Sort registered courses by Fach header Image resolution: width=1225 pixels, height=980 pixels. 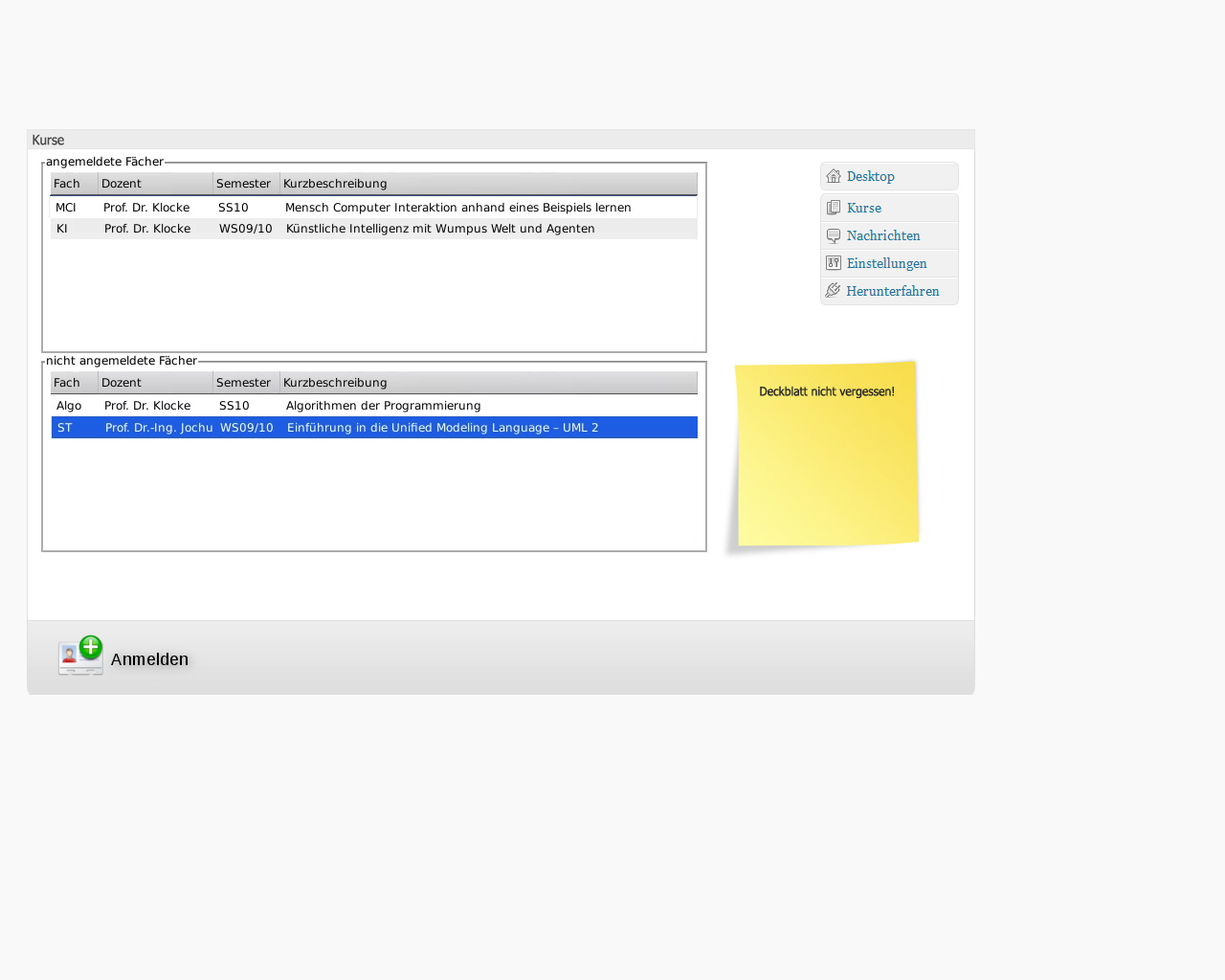(x=73, y=184)
